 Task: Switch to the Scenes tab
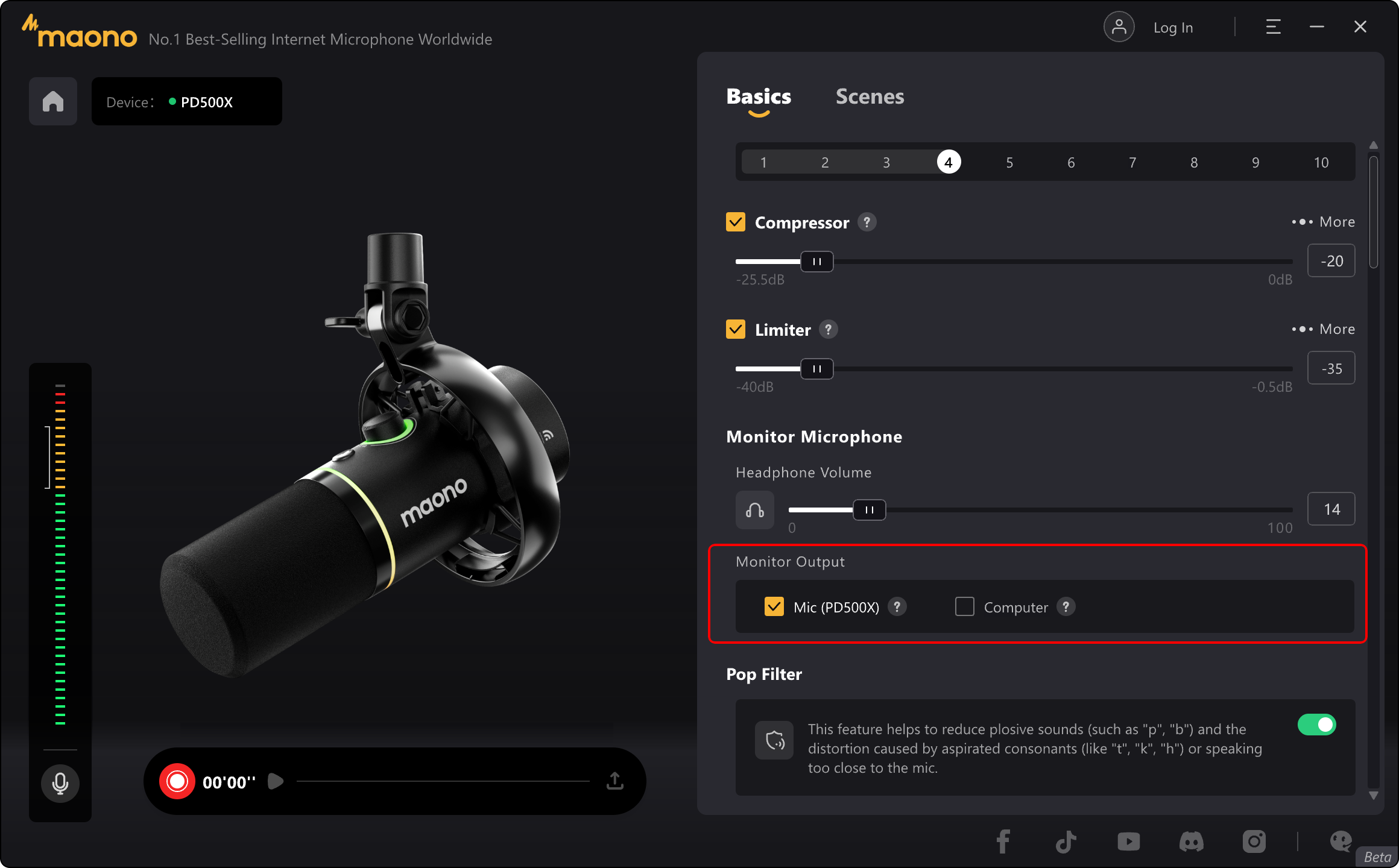[870, 96]
